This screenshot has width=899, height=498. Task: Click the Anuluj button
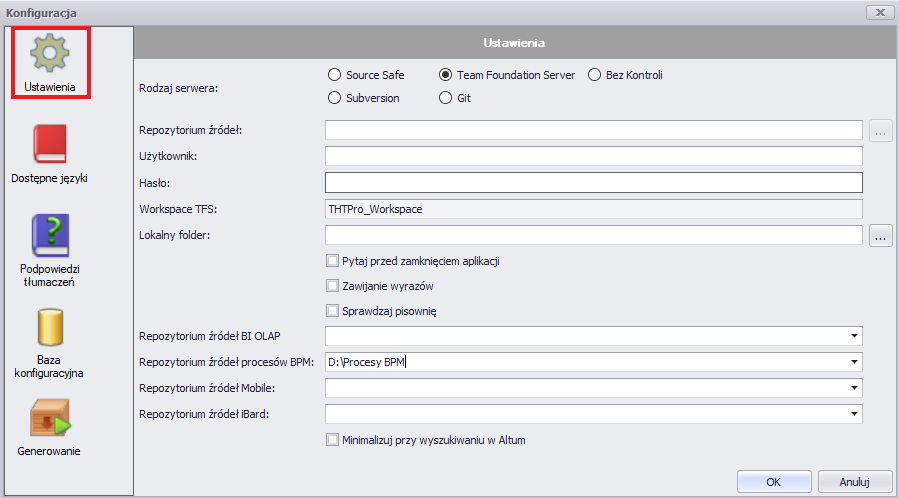(855, 482)
